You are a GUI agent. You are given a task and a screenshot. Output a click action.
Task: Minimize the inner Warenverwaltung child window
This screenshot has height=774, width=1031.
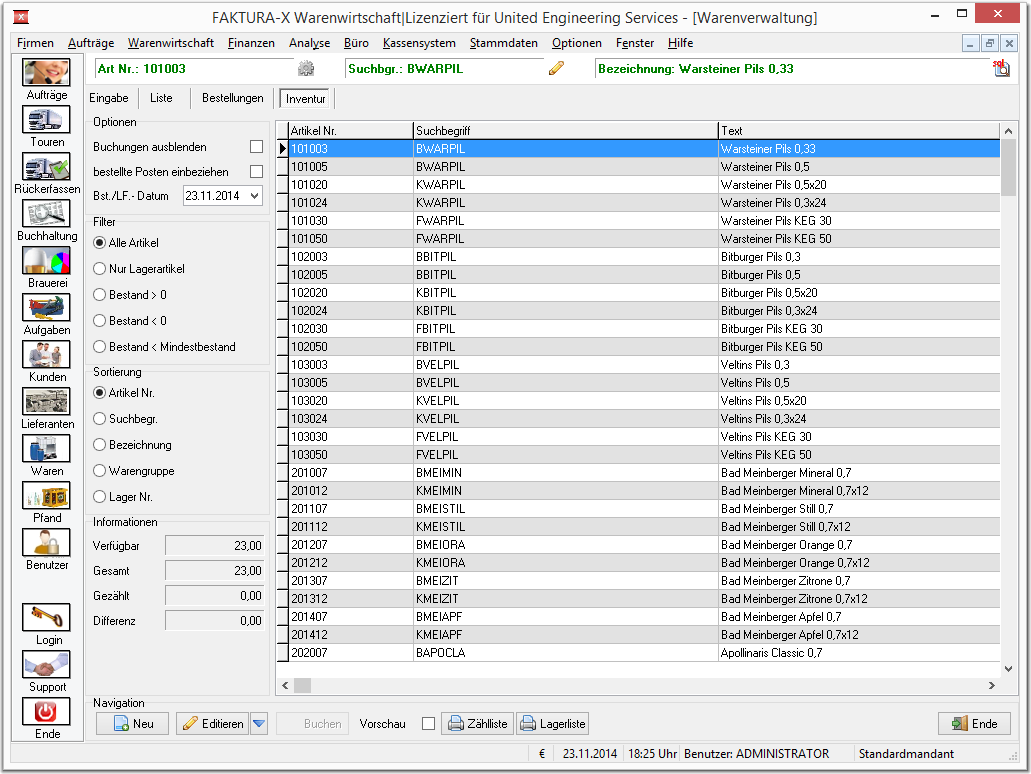(x=970, y=43)
